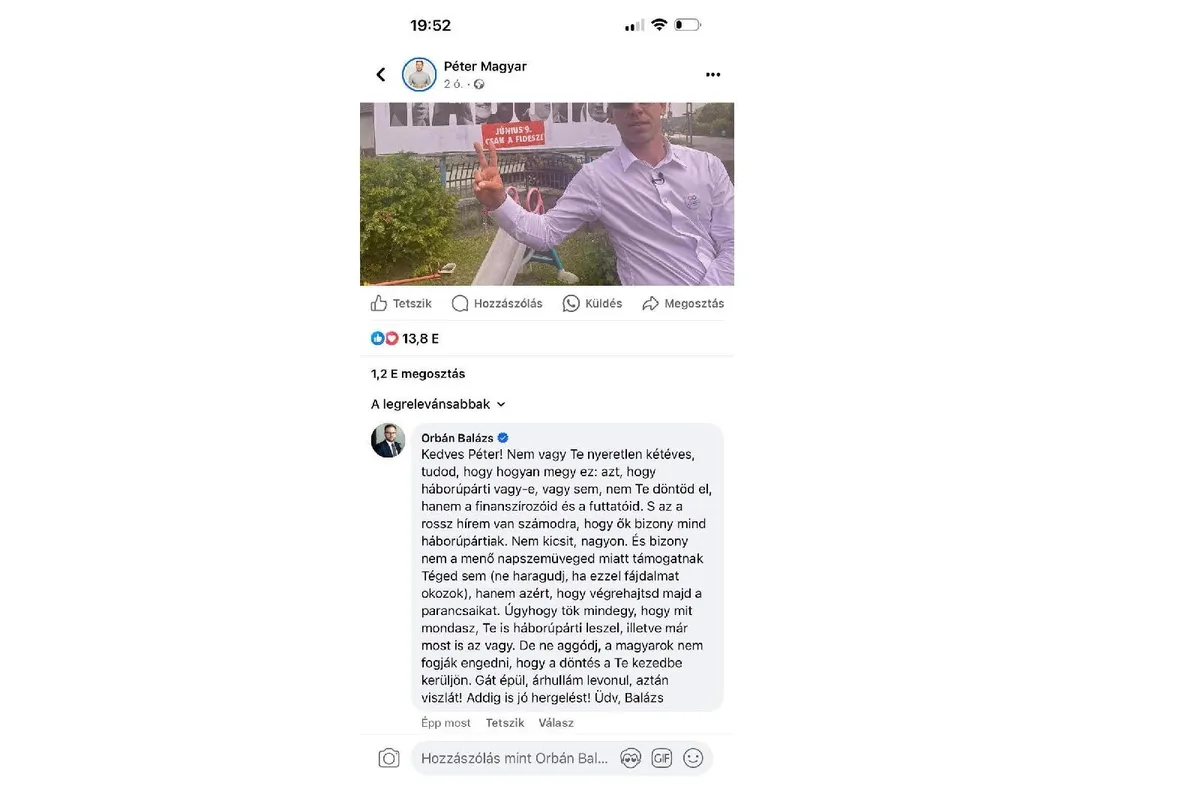
Task: Tap the Tetszik thumbs-up icon
Action: coord(379,303)
